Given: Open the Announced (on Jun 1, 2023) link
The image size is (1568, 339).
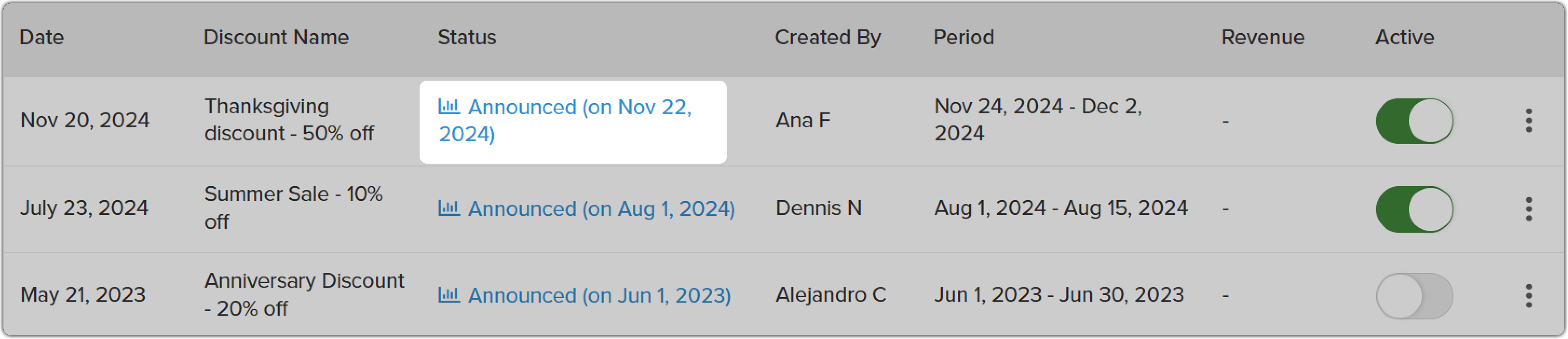Looking at the screenshot, I should point(599,295).
